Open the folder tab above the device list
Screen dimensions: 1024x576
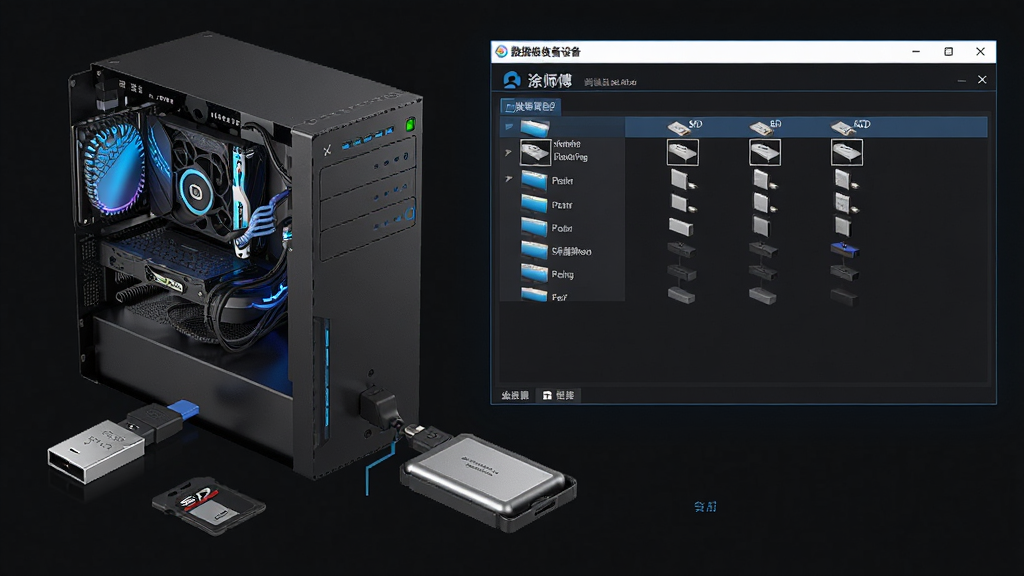(x=530, y=106)
